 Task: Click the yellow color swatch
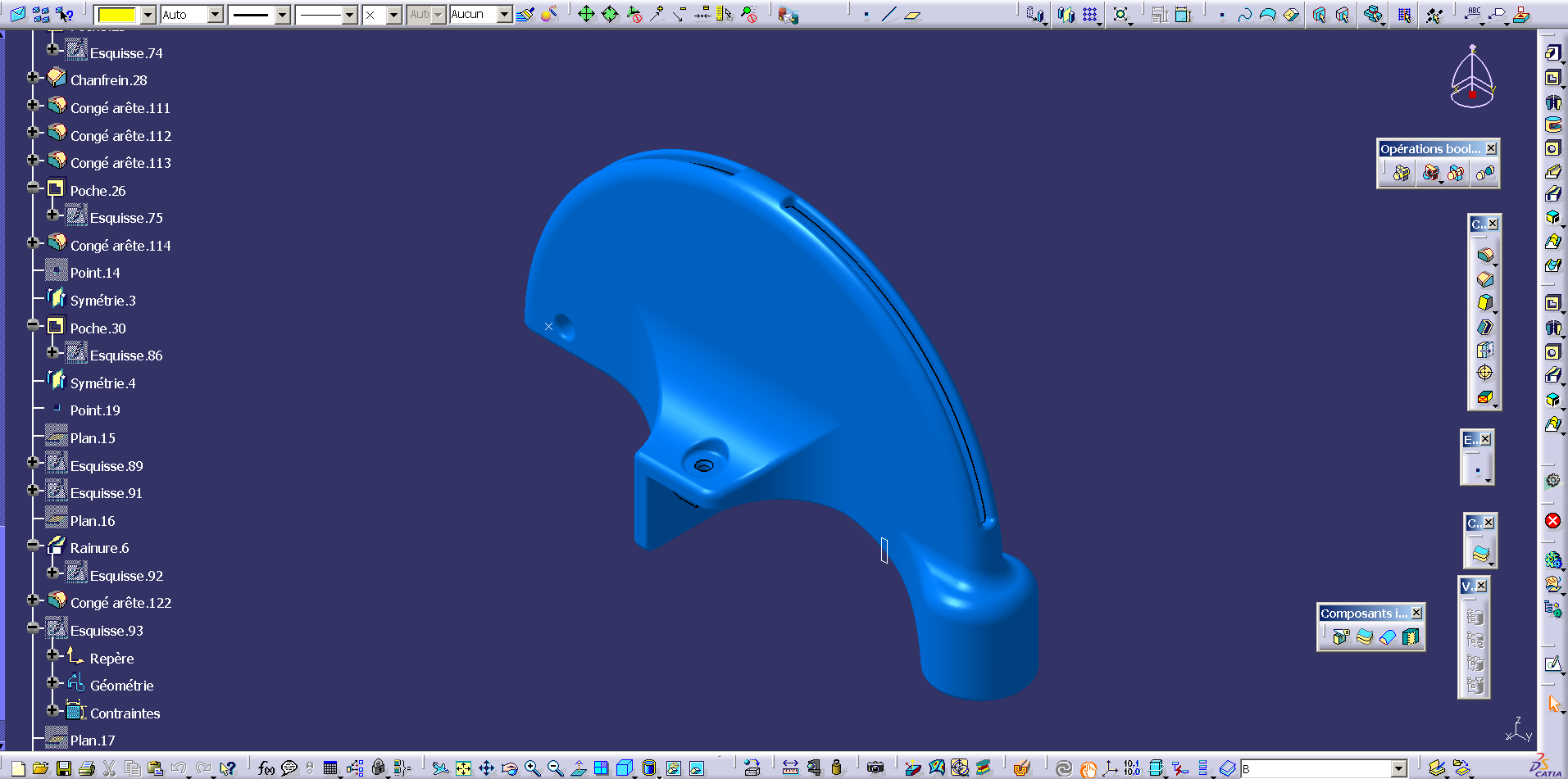pyautogui.click(x=117, y=15)
